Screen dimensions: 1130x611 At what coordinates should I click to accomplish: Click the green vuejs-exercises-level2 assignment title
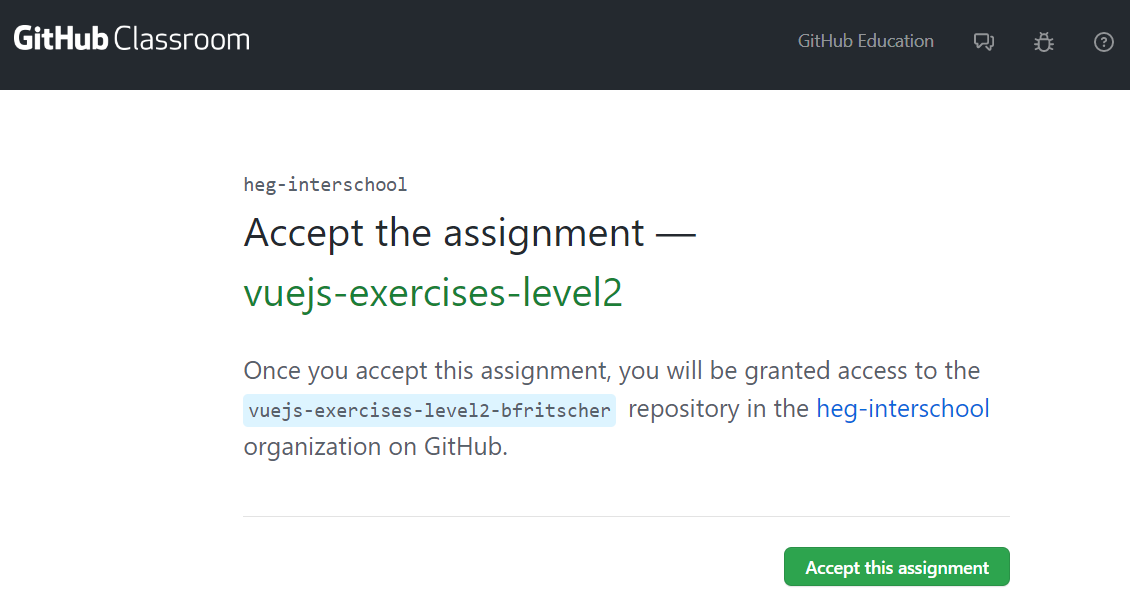pyautogui.click(x=433, y=293)
